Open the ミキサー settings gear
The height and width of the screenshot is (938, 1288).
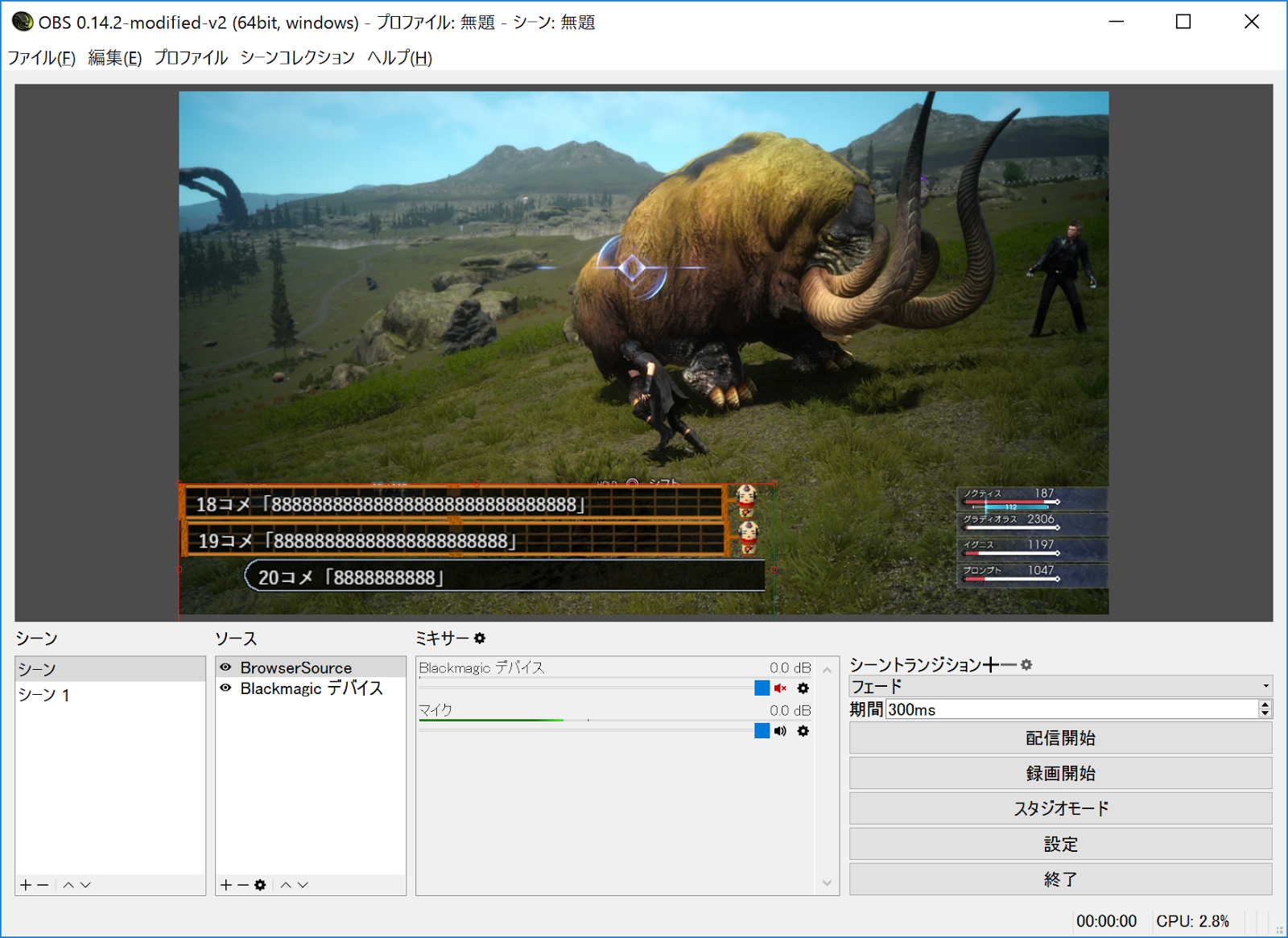(480, 638)
